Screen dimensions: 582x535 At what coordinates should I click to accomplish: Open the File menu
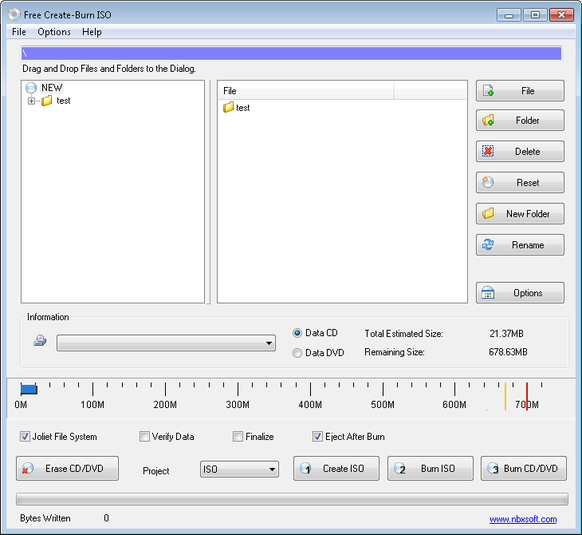(19, 32)
